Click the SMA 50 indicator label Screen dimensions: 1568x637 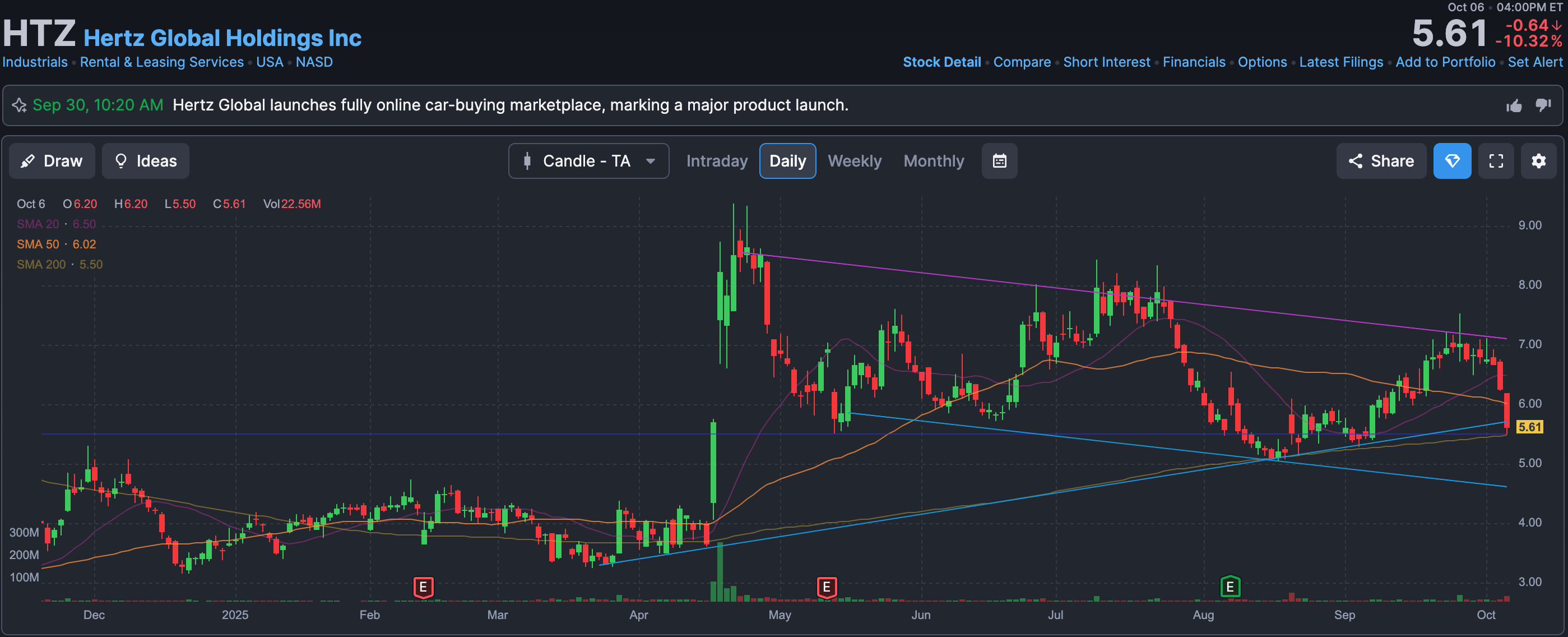(x=38, y=244)
